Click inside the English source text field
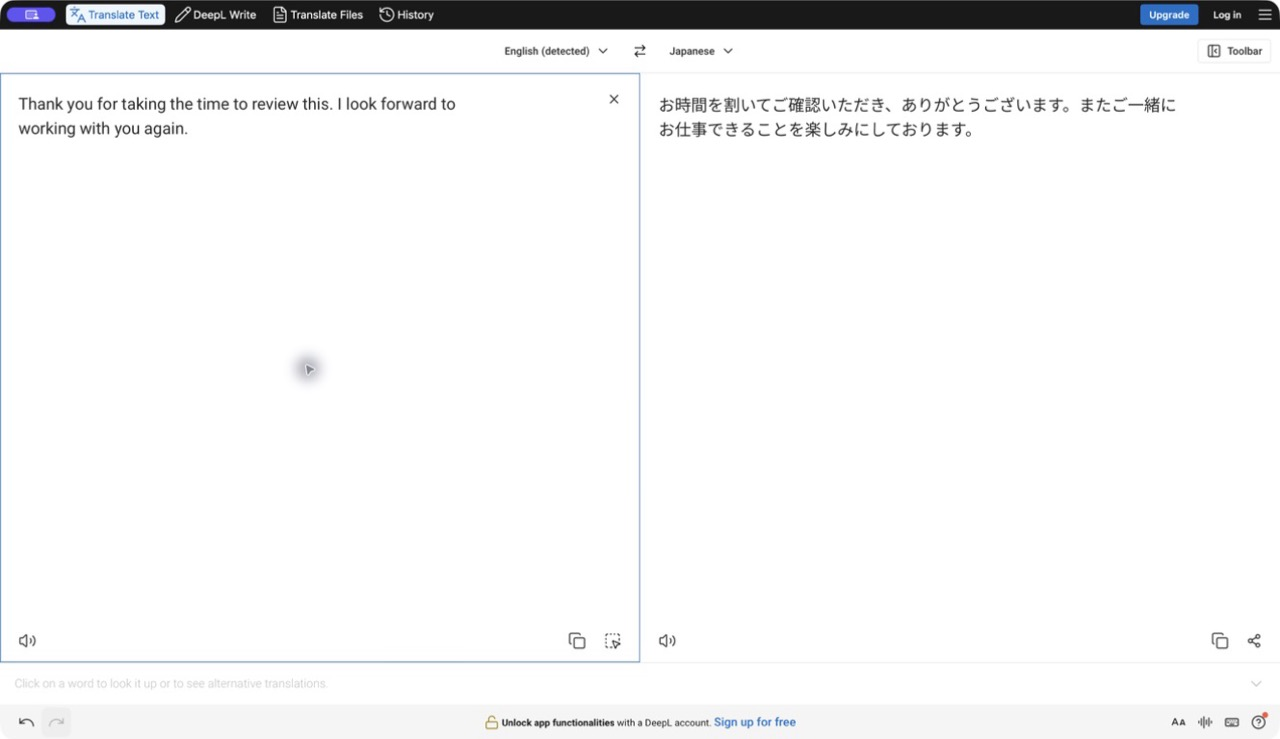The width and height of the screenshot is (1280, 739). 320,367
